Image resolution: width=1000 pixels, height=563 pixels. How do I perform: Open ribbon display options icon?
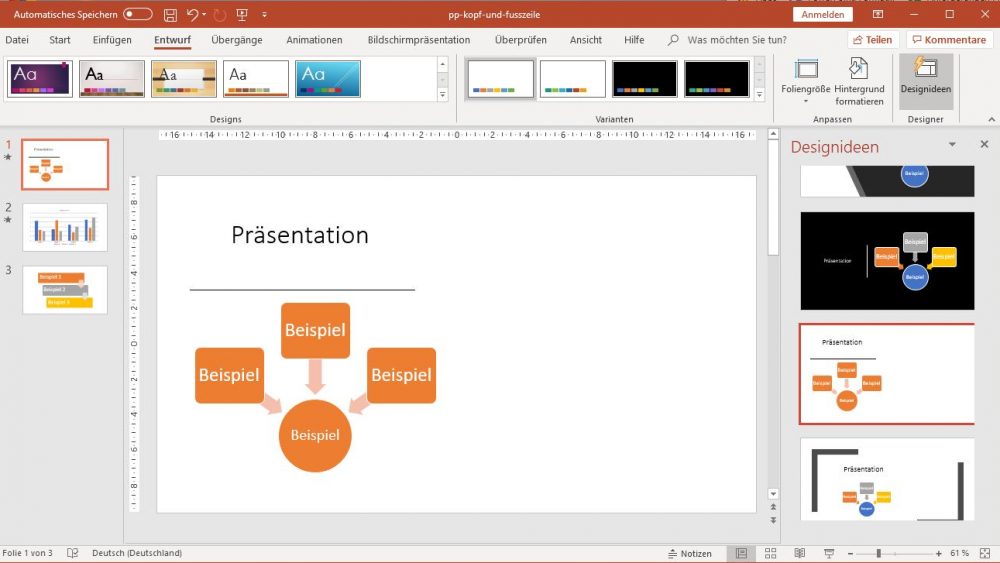tap(878, 14)
